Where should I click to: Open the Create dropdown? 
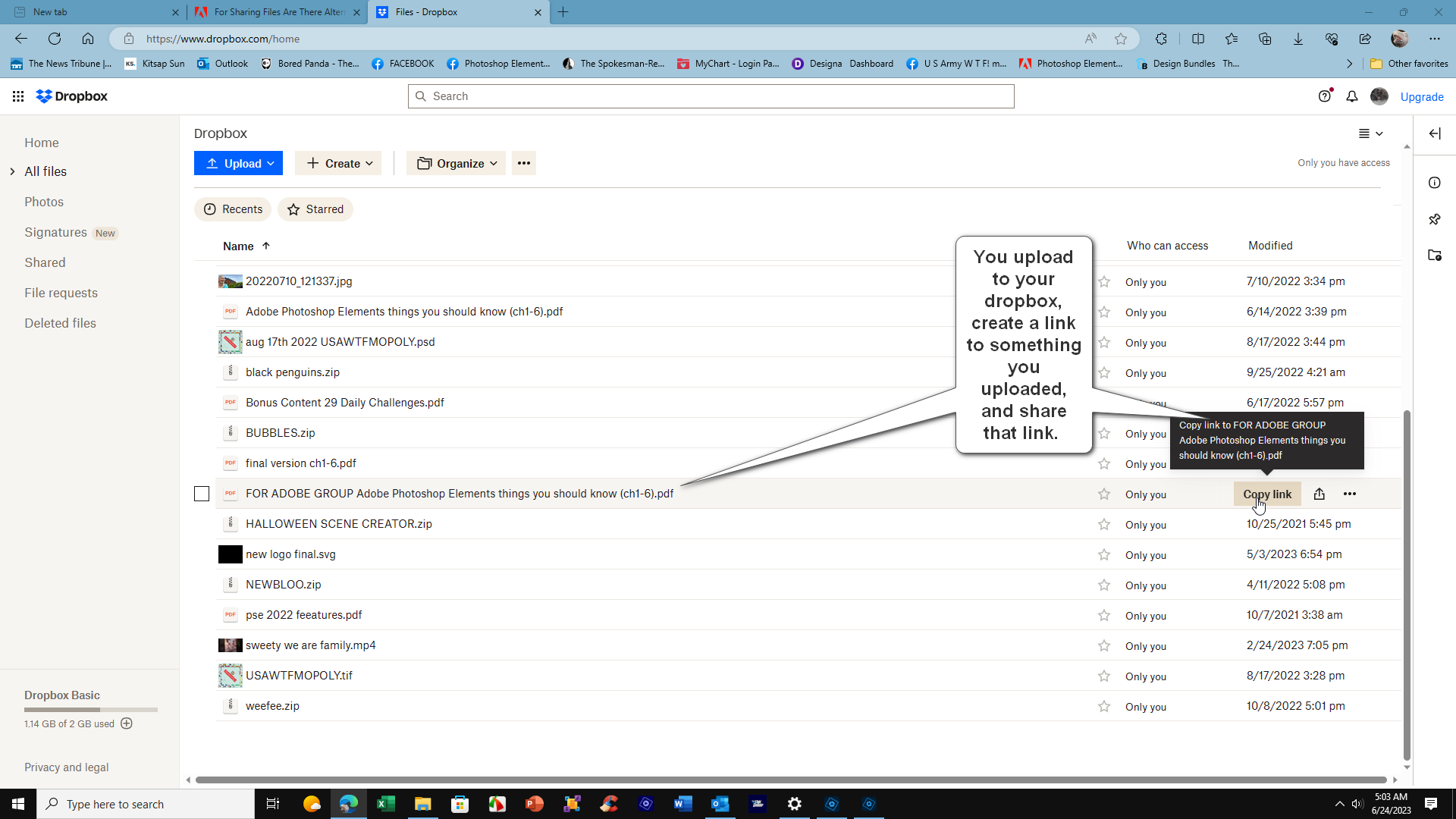338,163
